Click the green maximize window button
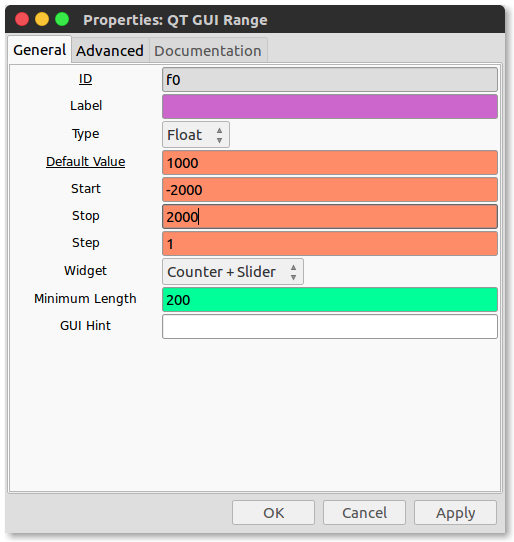Viewport: 514px width, 542px height. tap(62, 19)
